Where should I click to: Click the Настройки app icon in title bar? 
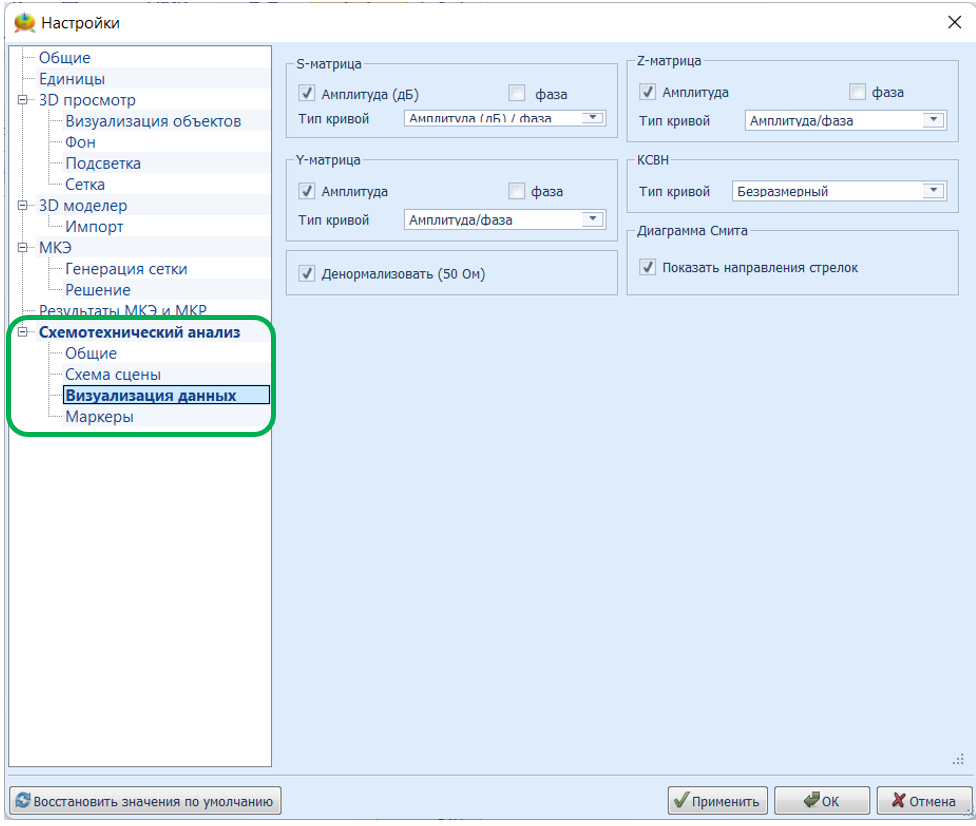tap(24, 22)
